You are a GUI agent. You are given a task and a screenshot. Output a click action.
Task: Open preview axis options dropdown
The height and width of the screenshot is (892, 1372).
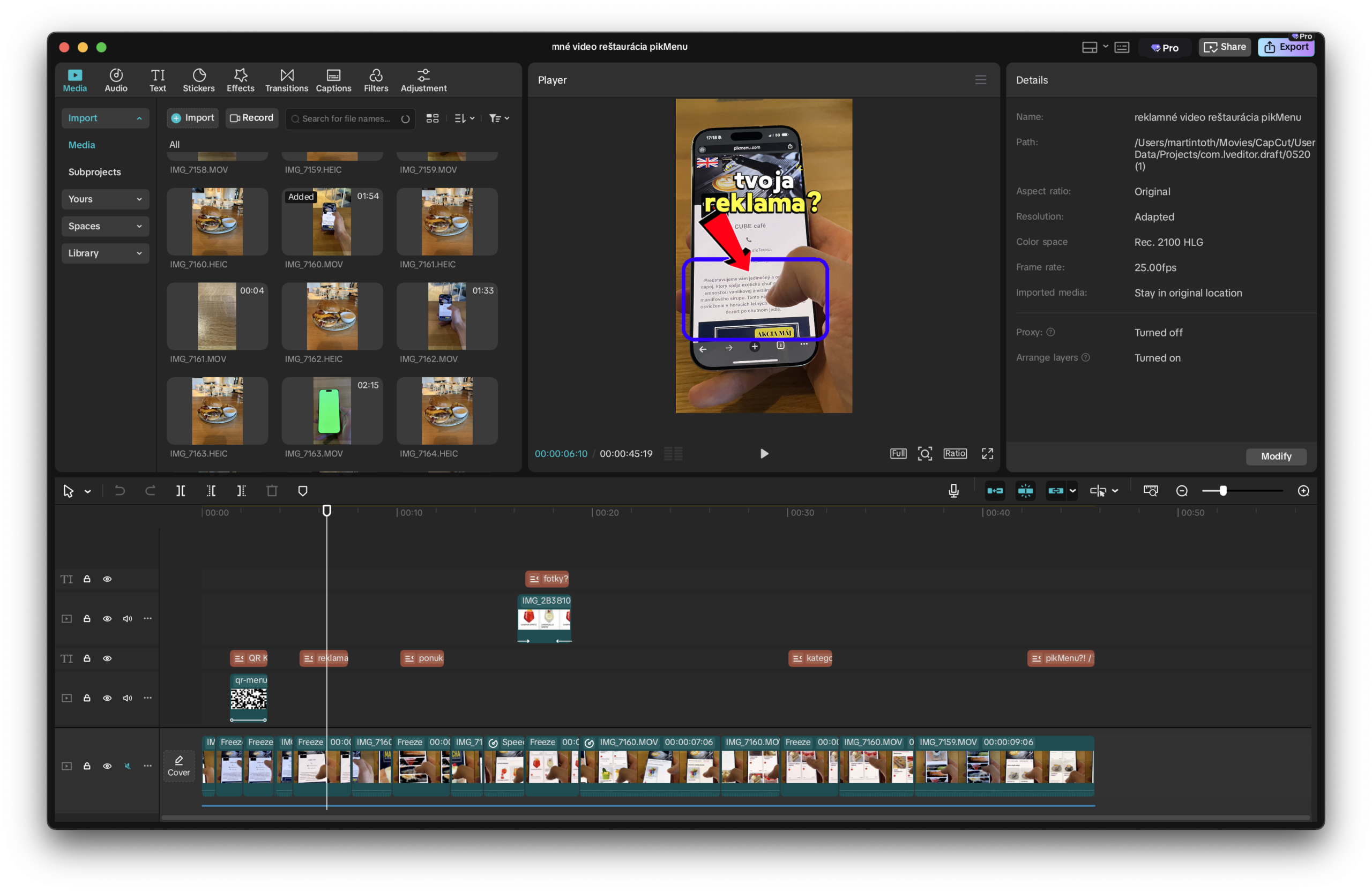tap(1115, 491)
